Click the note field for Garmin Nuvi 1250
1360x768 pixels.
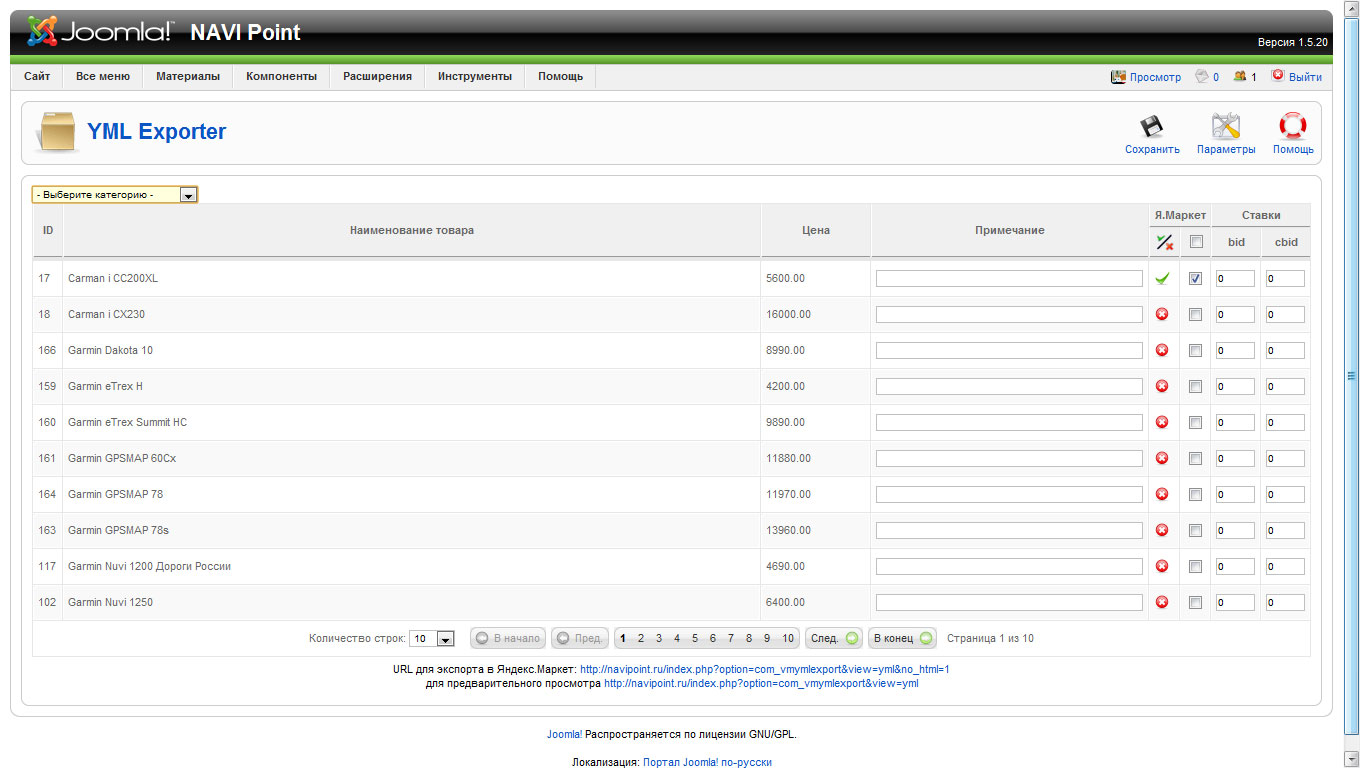tap(1009, 603)
